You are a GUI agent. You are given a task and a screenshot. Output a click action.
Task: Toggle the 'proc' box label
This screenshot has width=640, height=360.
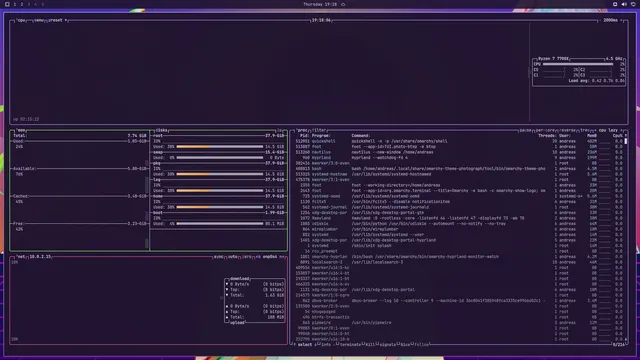pyautogui.click(x=302, y=130)
